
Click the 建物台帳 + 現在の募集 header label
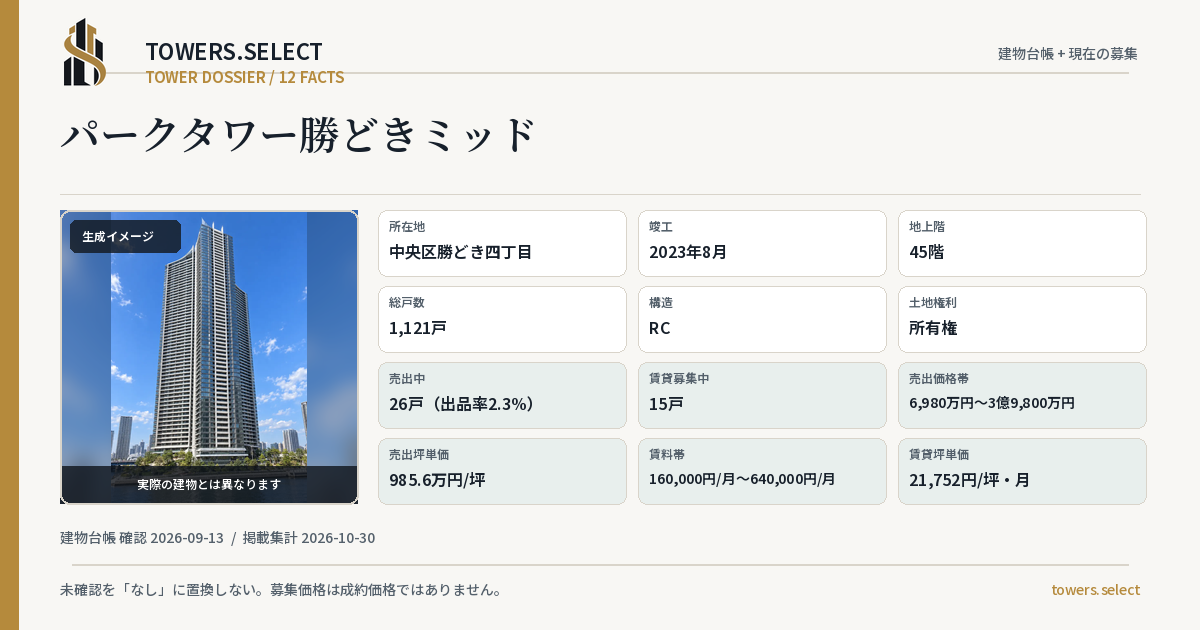[1068, 54]
